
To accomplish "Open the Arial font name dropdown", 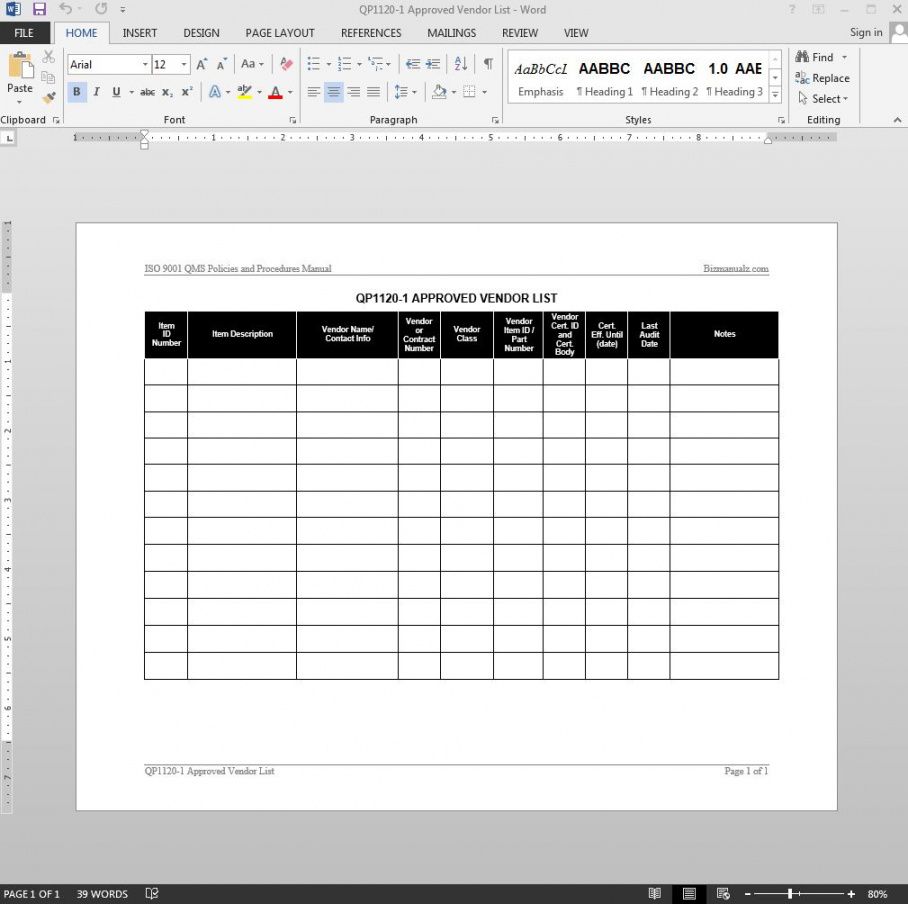I will [145, 64].
